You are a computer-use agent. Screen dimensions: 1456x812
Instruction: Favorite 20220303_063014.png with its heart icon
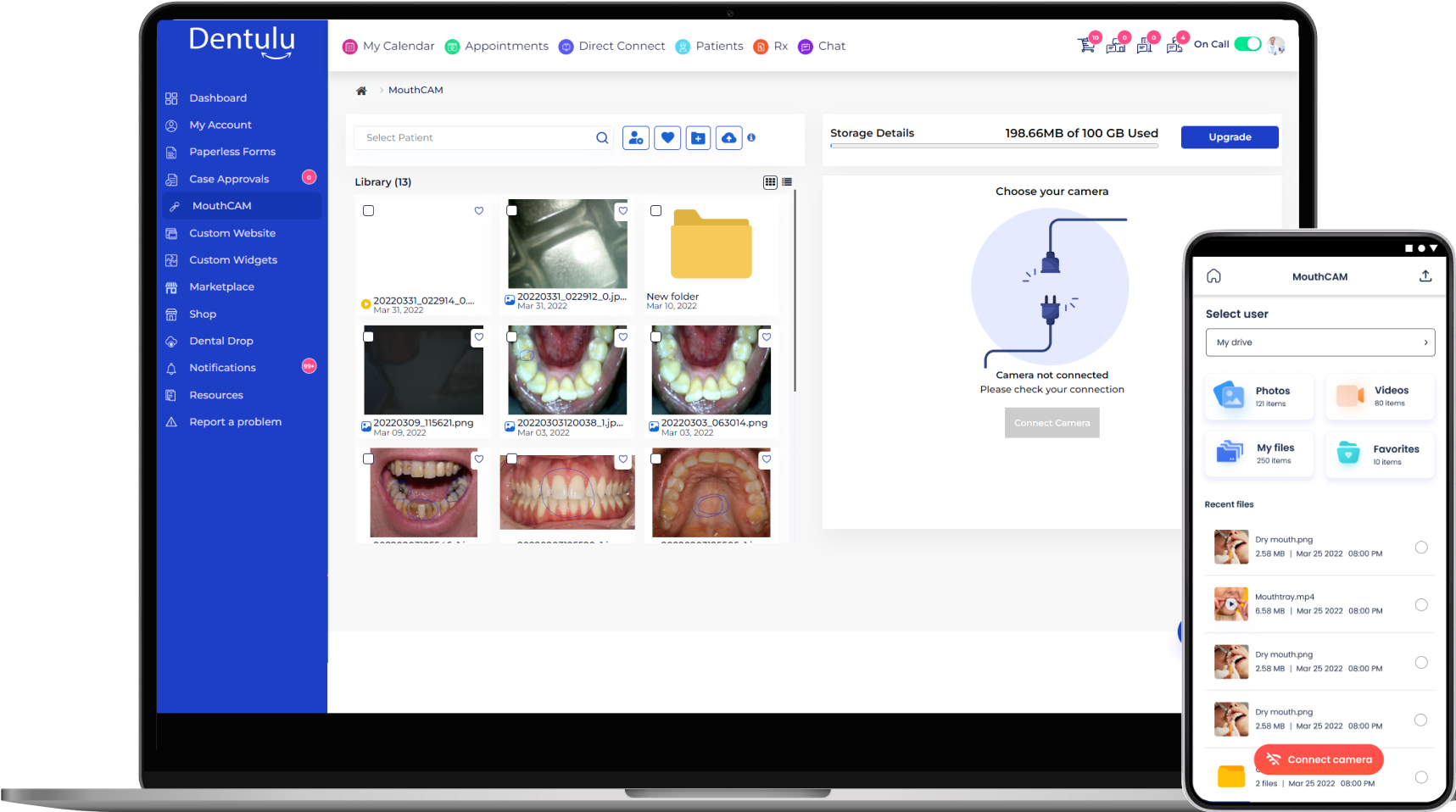point(767,337)
